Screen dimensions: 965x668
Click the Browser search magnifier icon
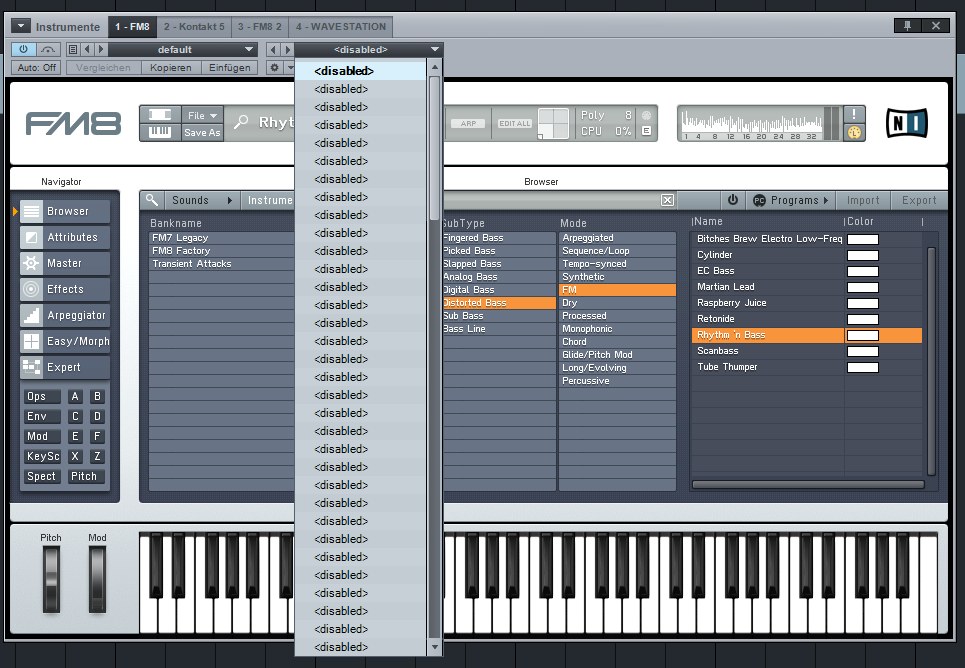tap(152, 199)
